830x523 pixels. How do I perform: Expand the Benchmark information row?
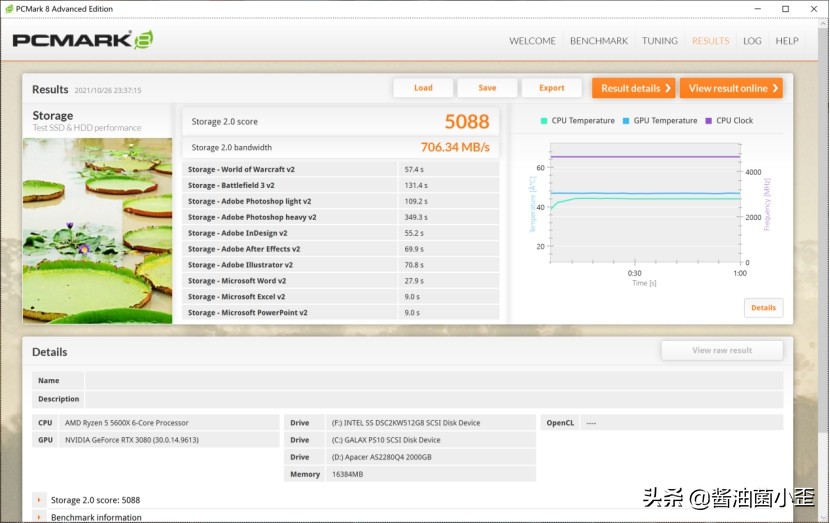pos(39,517)
